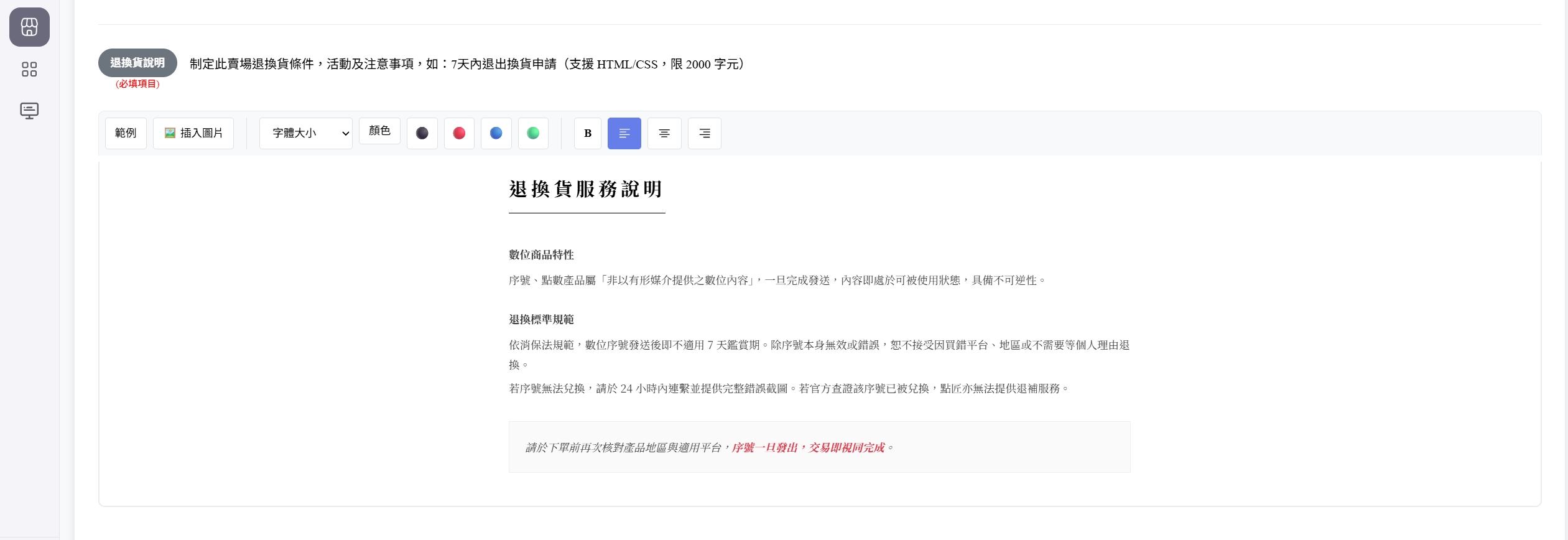Click the description text 制定此賣場退換貨條件

click(467, 64)
